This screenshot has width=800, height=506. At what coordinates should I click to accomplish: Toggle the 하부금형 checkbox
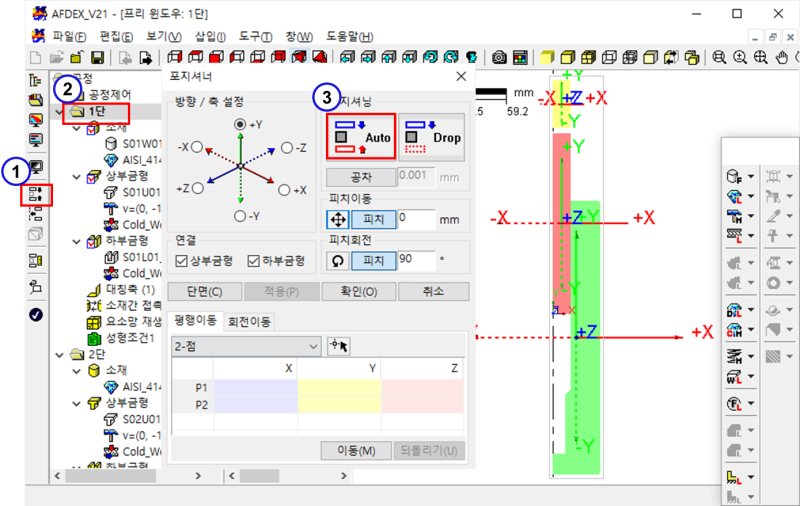253,261
